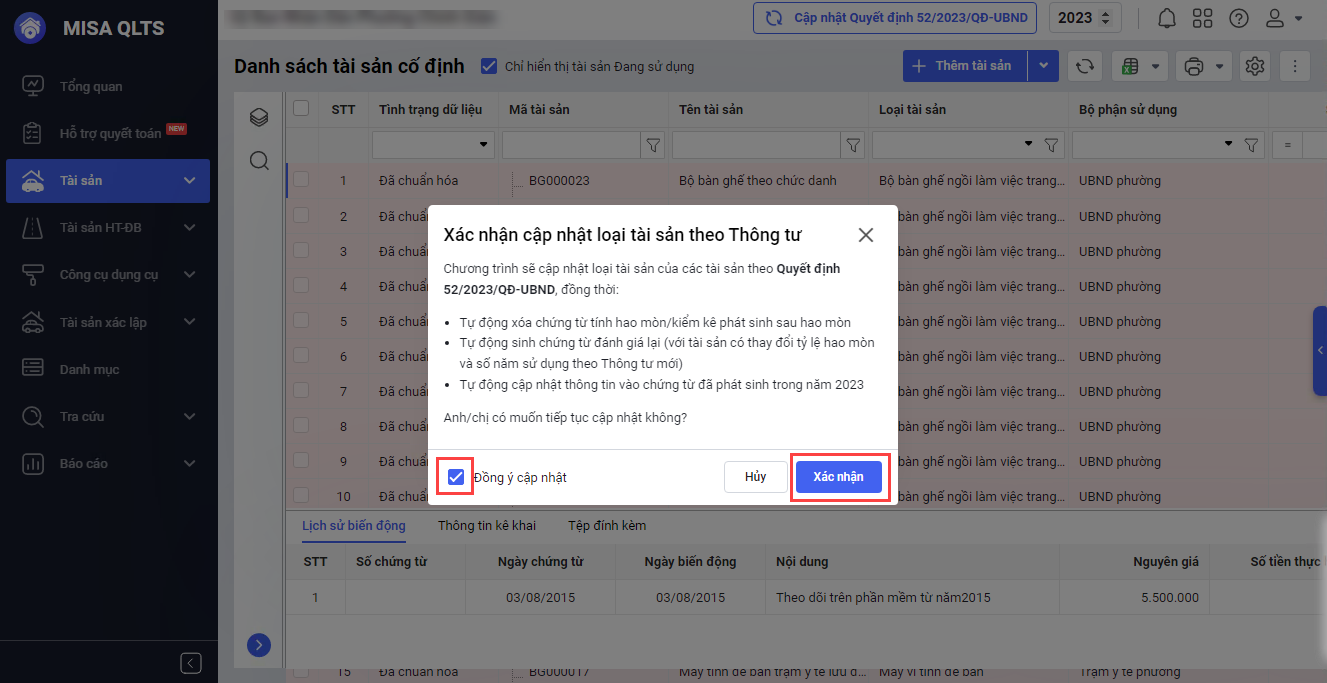Click the Báo cáo chart icon
Screen dimensions: 1327x683
(x=33, y=463)
